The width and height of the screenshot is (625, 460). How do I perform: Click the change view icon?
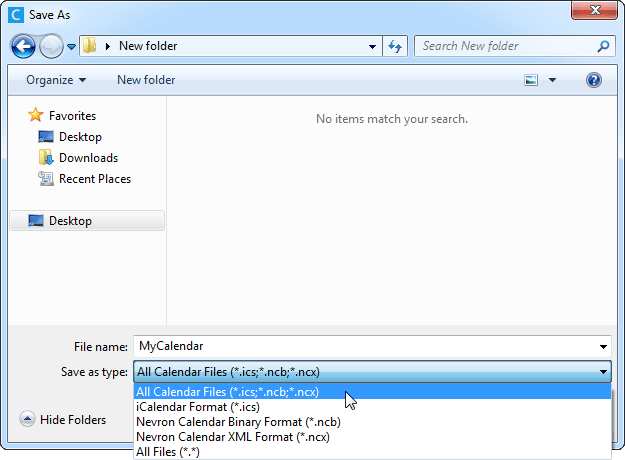[x=532, y=80]
